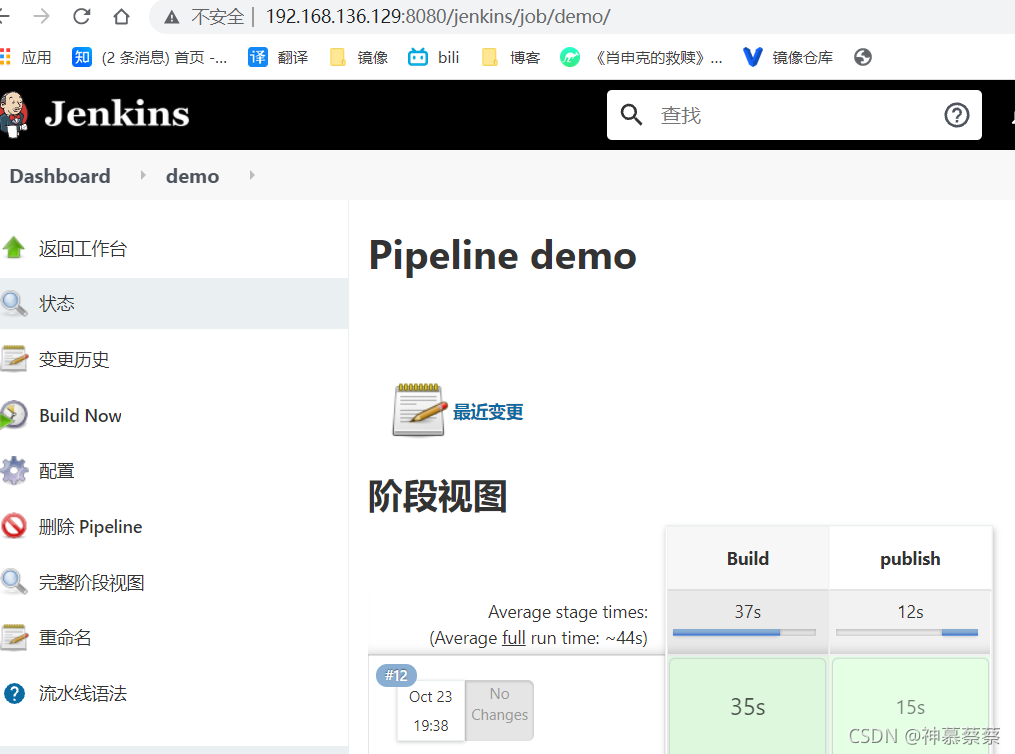Viewport: 1015px width, 754px height.
Task: Open the 翻译 bookmark
Action: click(x=278, y=58)
